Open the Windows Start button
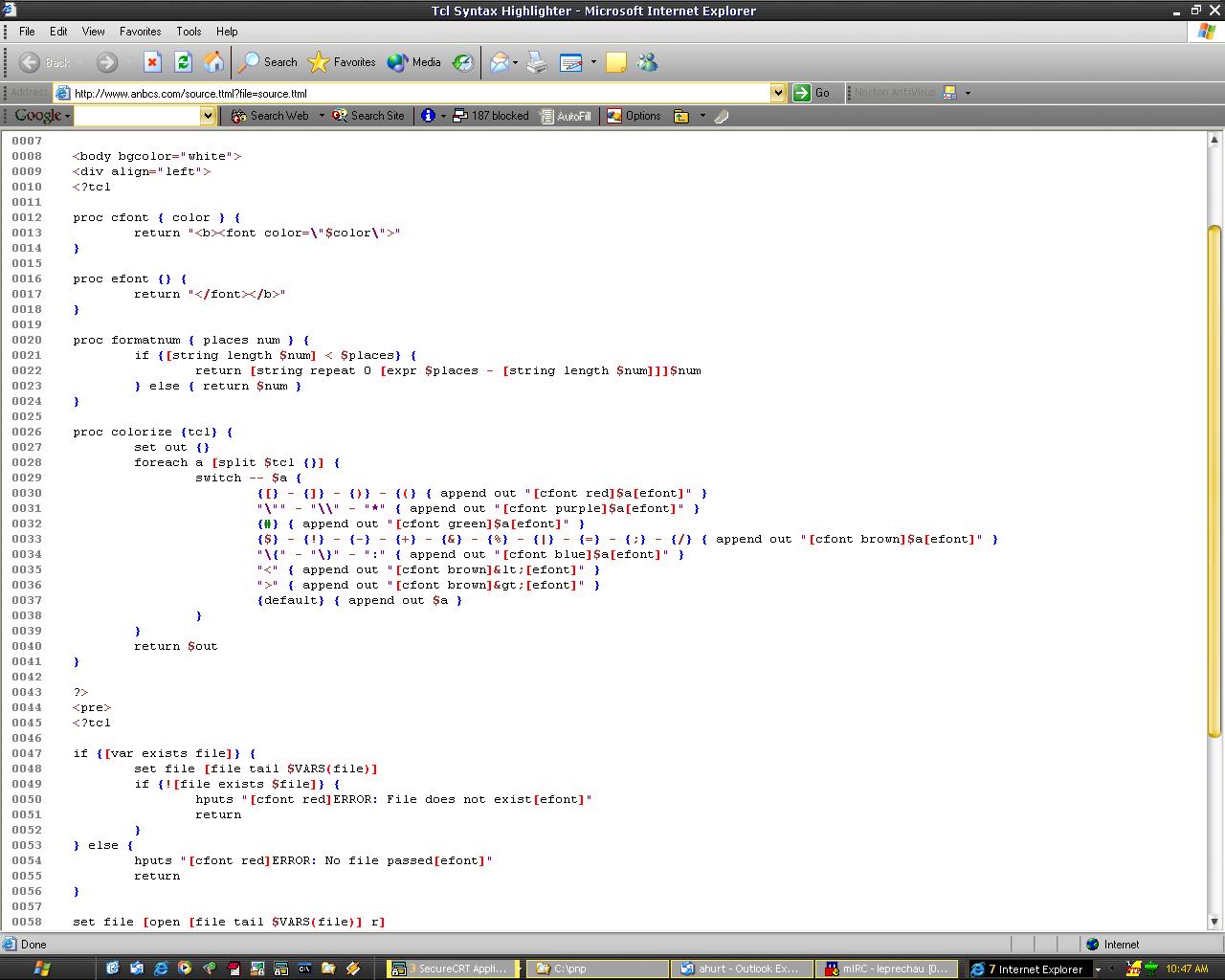The image size is (1225, 980). (41, 969)
